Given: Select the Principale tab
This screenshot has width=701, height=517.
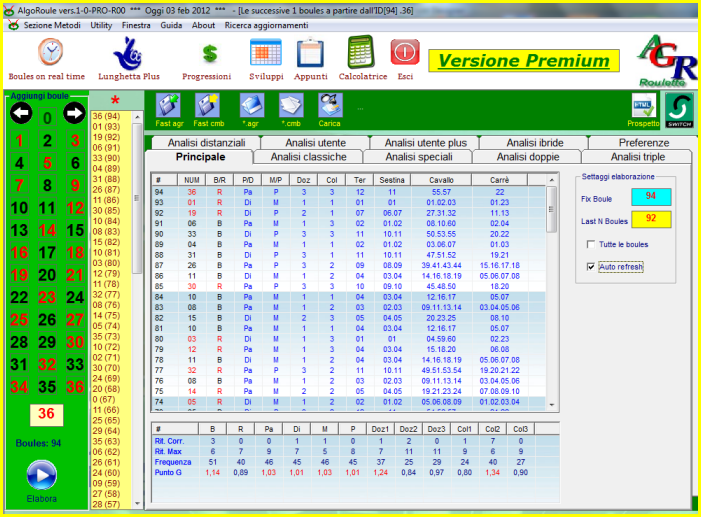Looking at the screenshot, I should pyautogui.click(x=200, y=157).
